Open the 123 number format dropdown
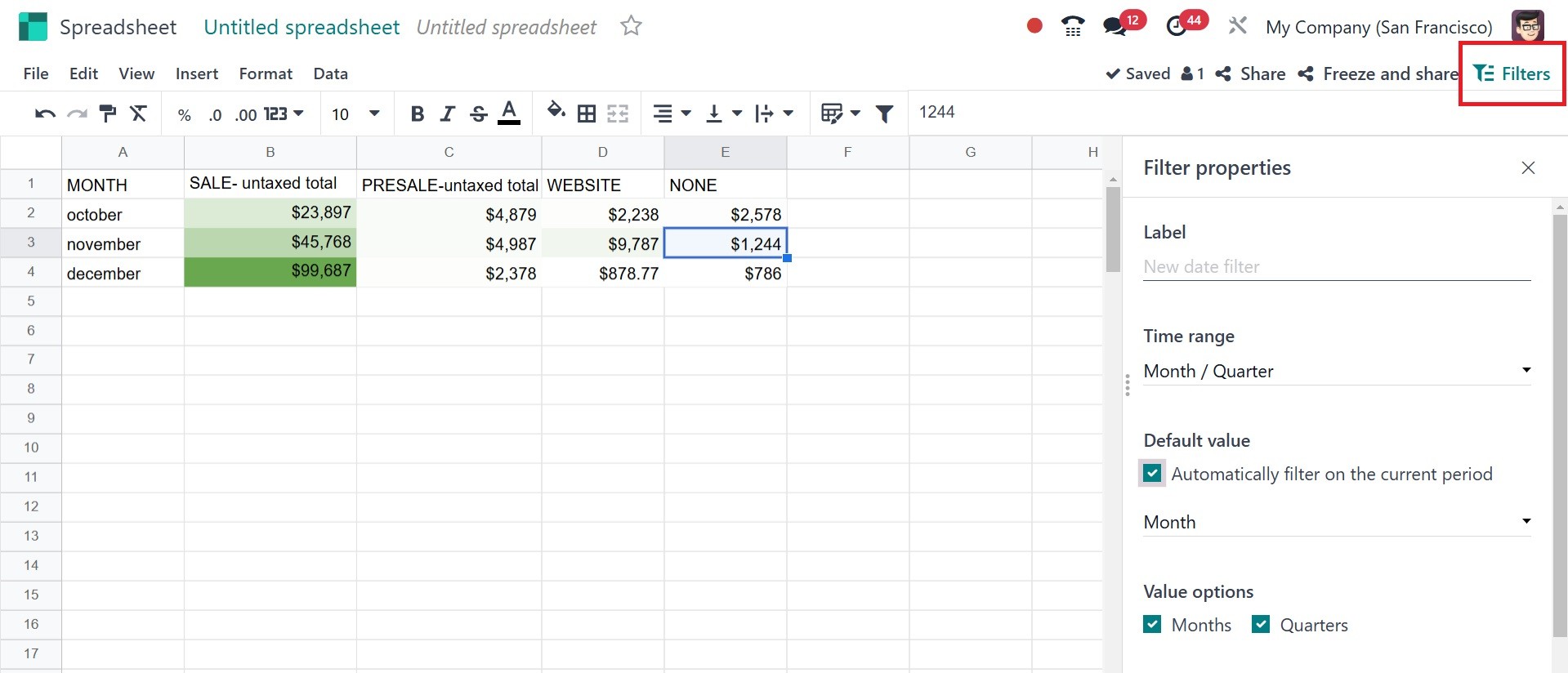Viewport: 1568px width, 673px height. (284, 114)
